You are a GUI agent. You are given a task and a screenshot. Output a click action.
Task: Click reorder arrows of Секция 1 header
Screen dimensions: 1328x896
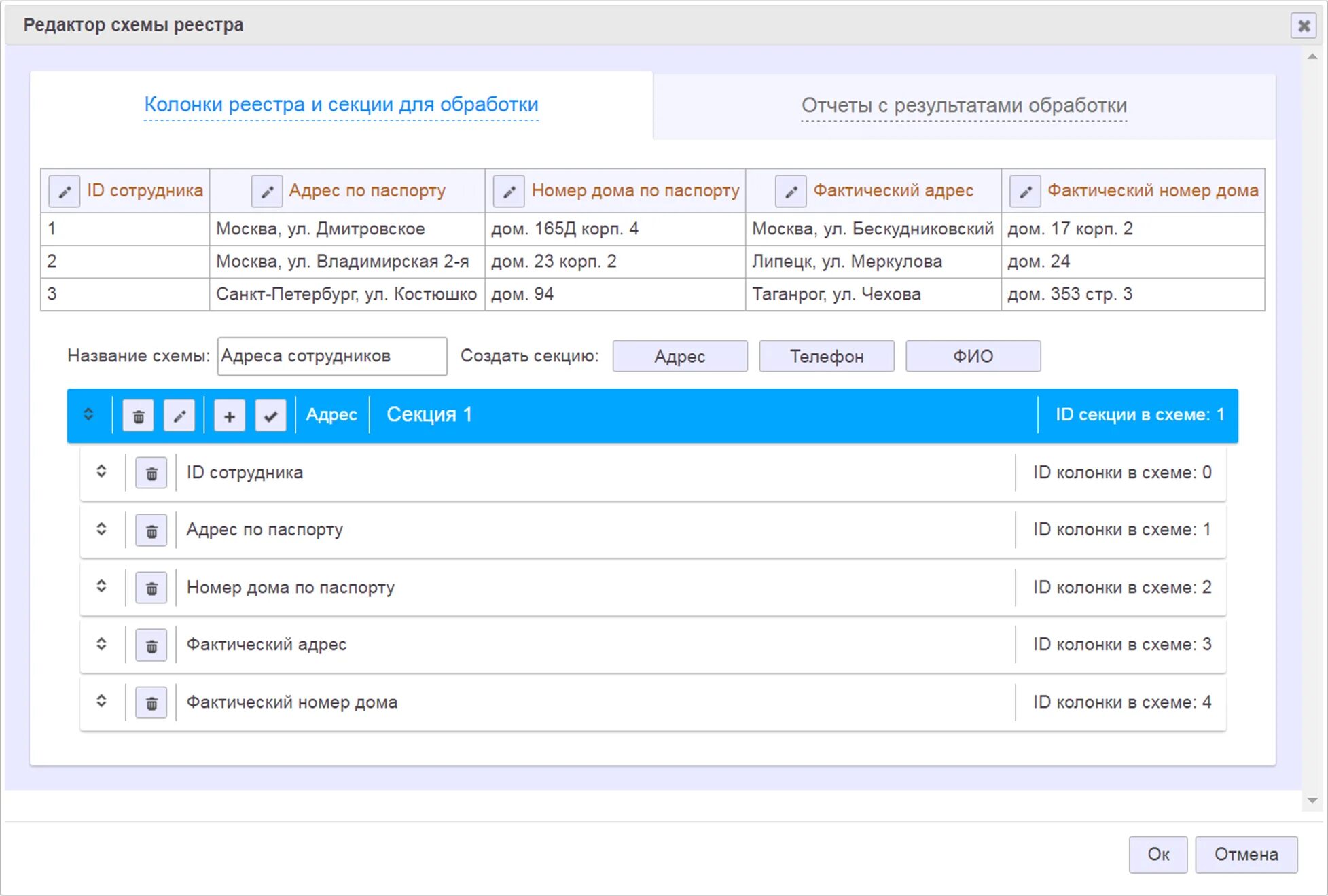(x=88, y=414)
